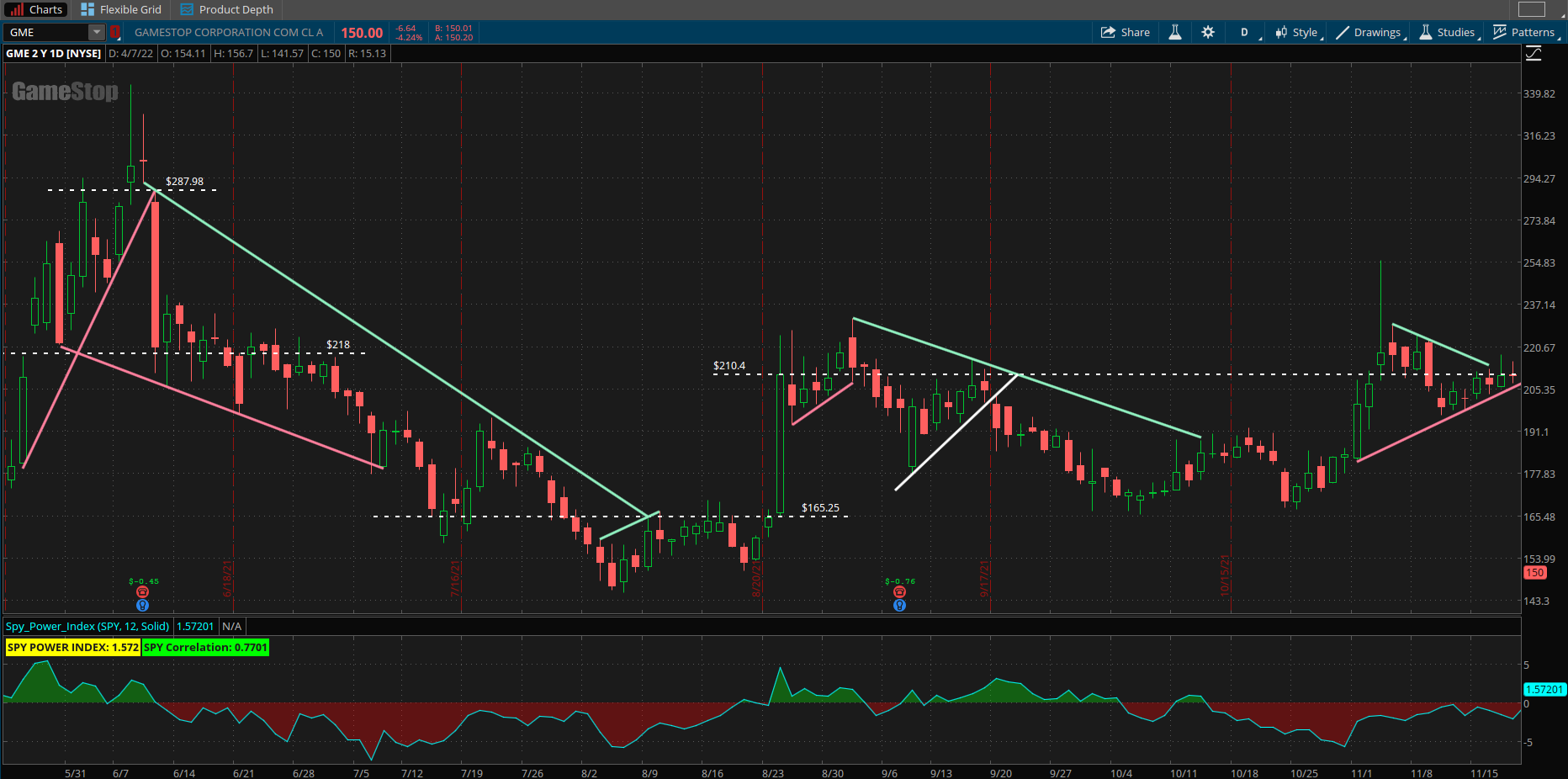Open the Product Depth tab
The image size is (1568, 779).
coord(226,9)
